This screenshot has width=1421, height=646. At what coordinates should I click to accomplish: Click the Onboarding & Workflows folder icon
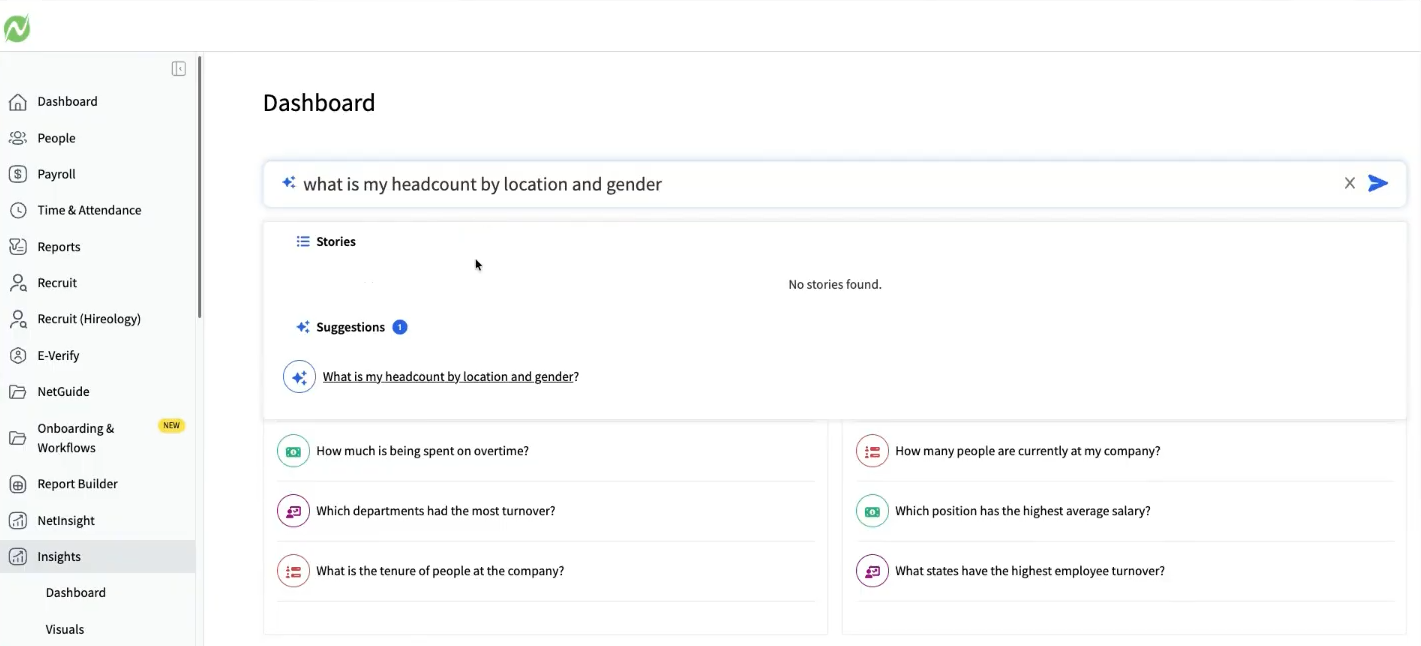click(18, 438)
